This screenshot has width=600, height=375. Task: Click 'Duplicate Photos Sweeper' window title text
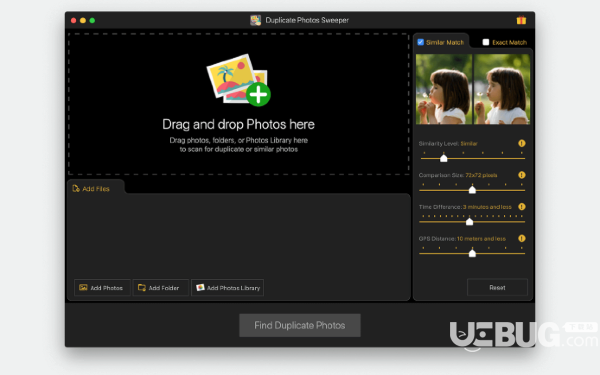click(307, 20)
